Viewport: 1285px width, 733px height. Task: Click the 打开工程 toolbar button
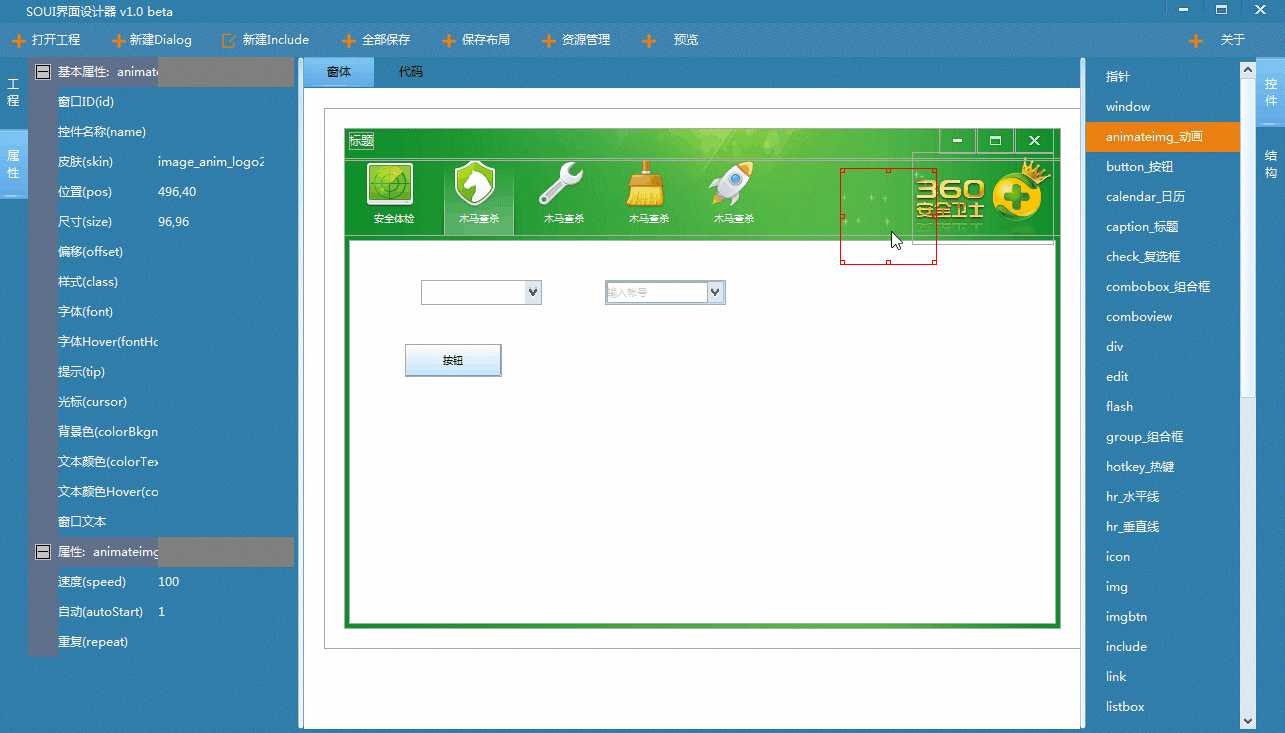[46, 40]
